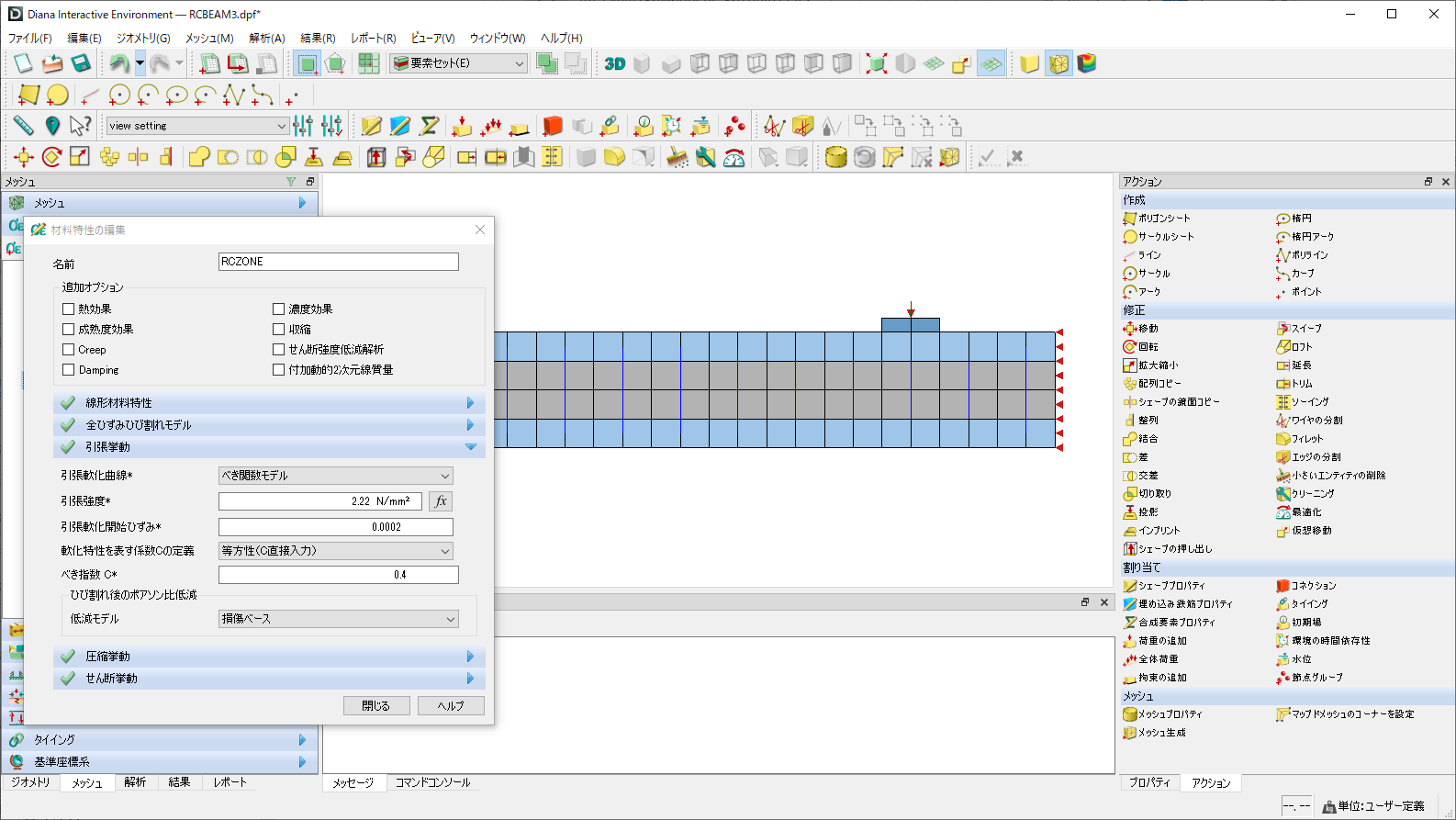Enable the 熱効果 checkbox
The image size is (1456, 820).
coord(69,309)
